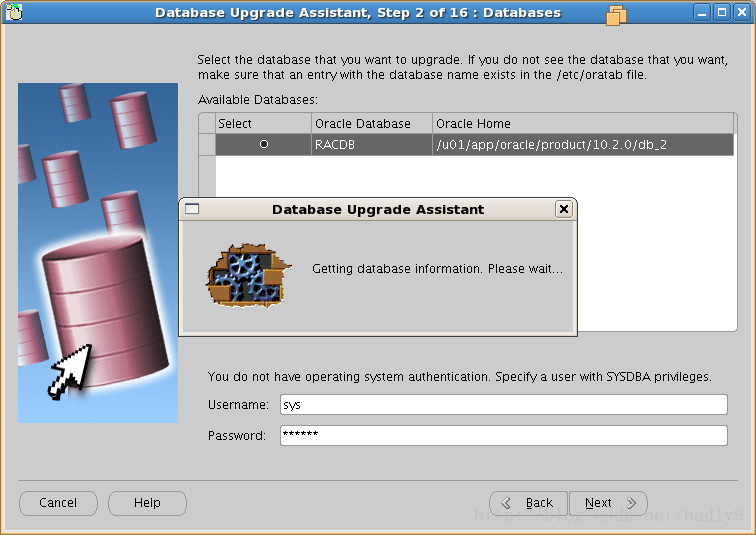
Task: Click the RACDB row header cell
Action: [207, 145]
